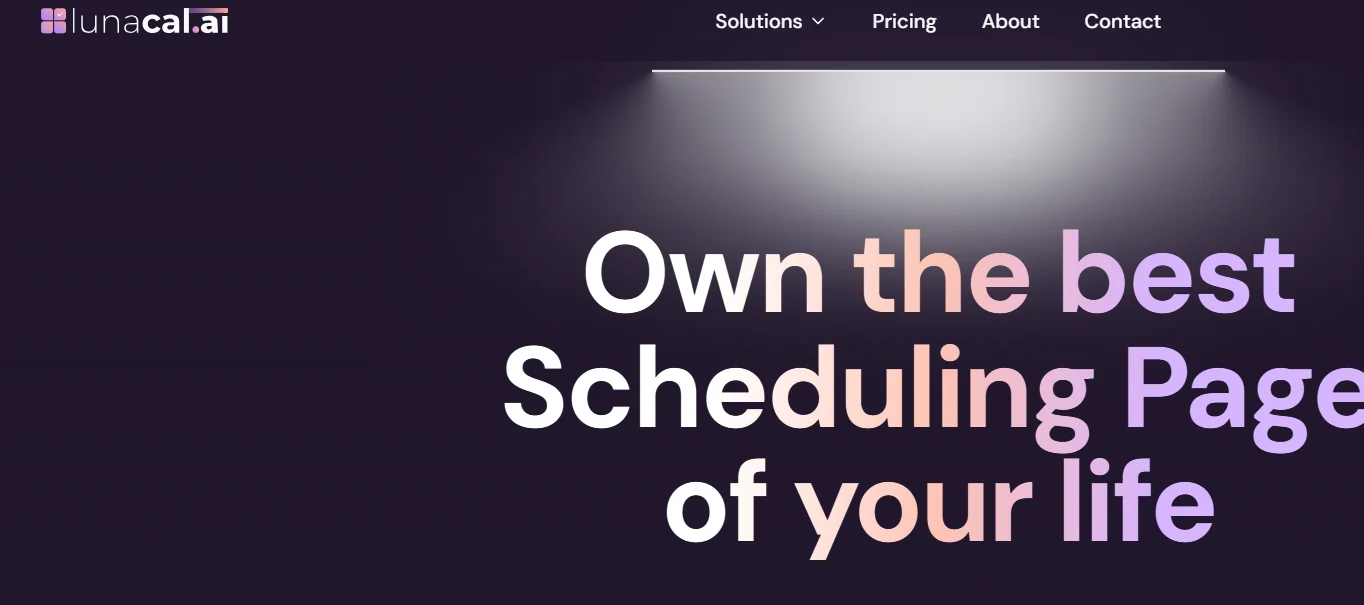Screen dimensions: 1364x605
Task: Go to the Pricing page
Action: pyautogui.click(x=904, y=21)
